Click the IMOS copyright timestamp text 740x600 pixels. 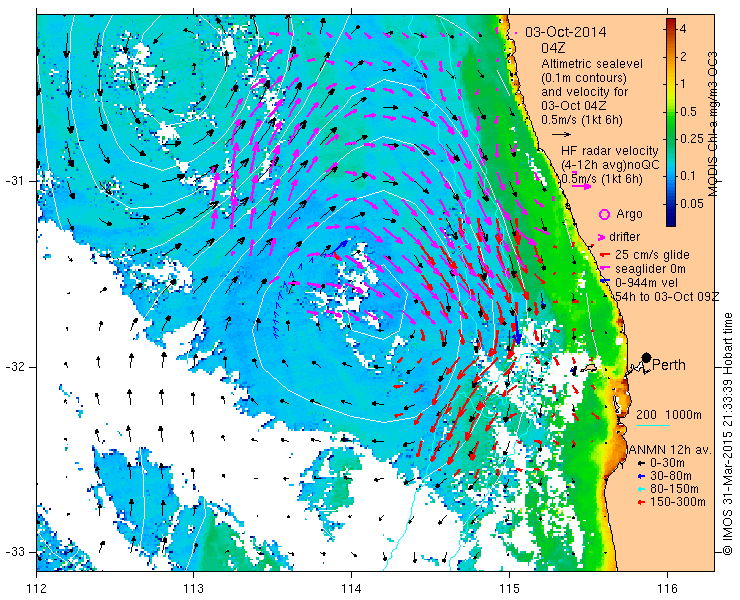coord(728,433)
